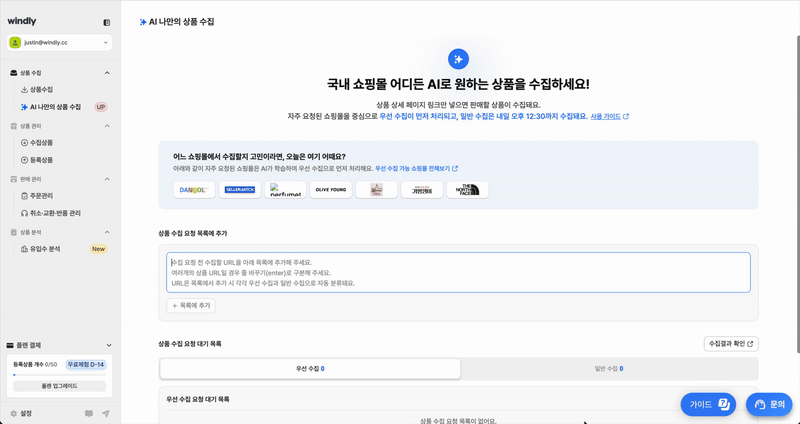This screenshot has height=424, width=800.
Task: Click the gear icon beside 설정
Action: pyautogui.click(x=14, y=414)
